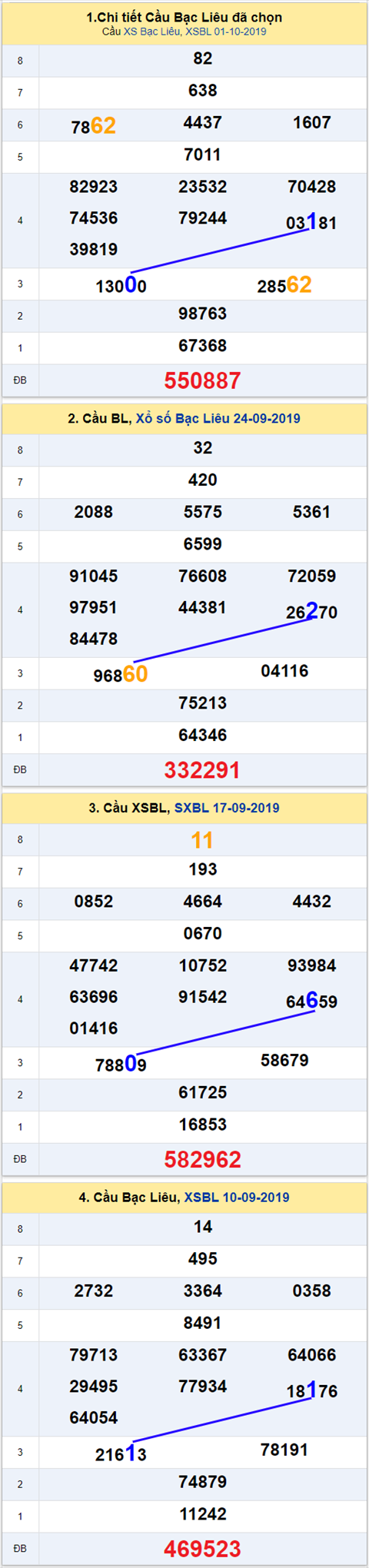
Task: Click number 72059
Action: coord(312,576)
